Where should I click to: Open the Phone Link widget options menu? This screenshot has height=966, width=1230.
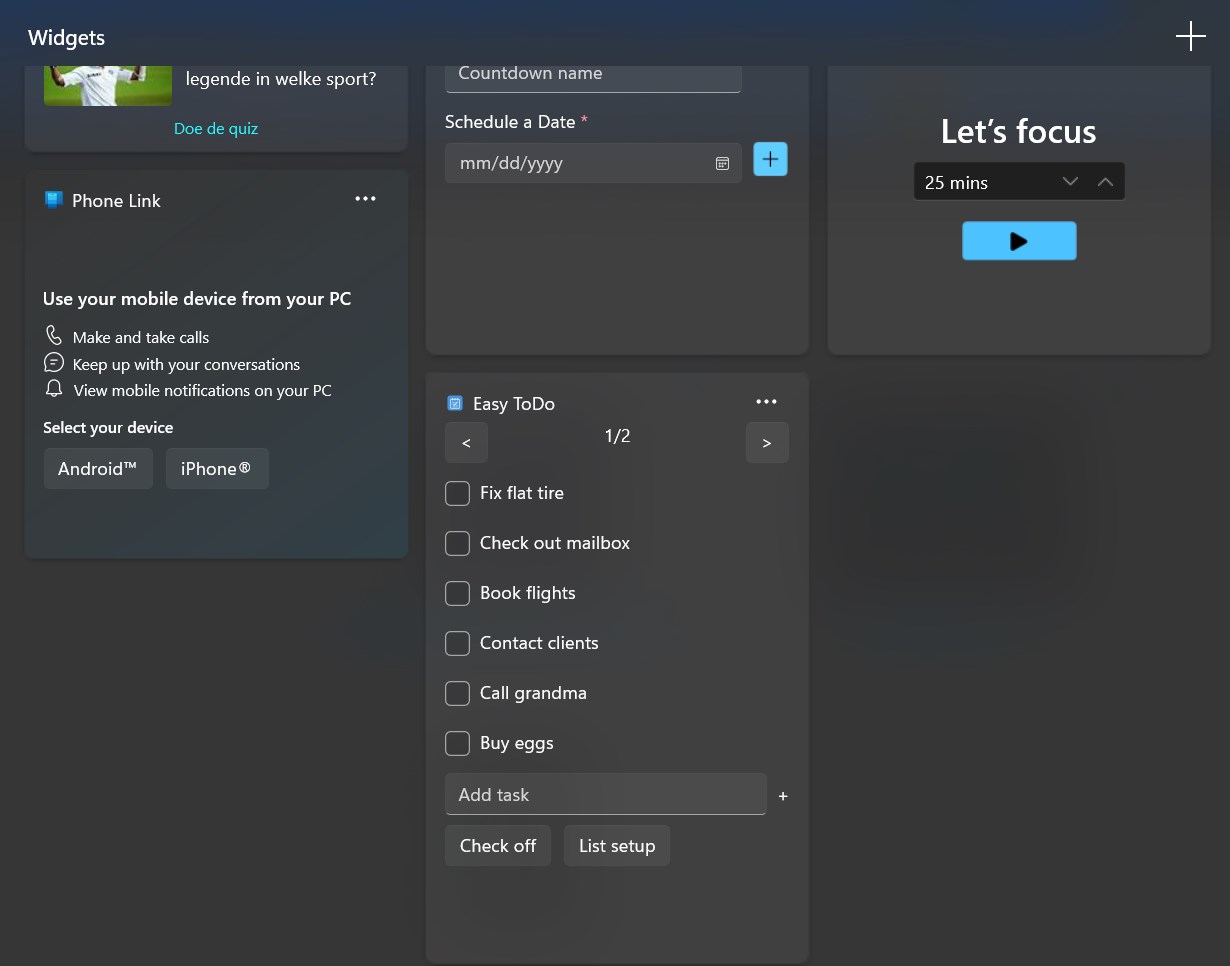(365, 198)
